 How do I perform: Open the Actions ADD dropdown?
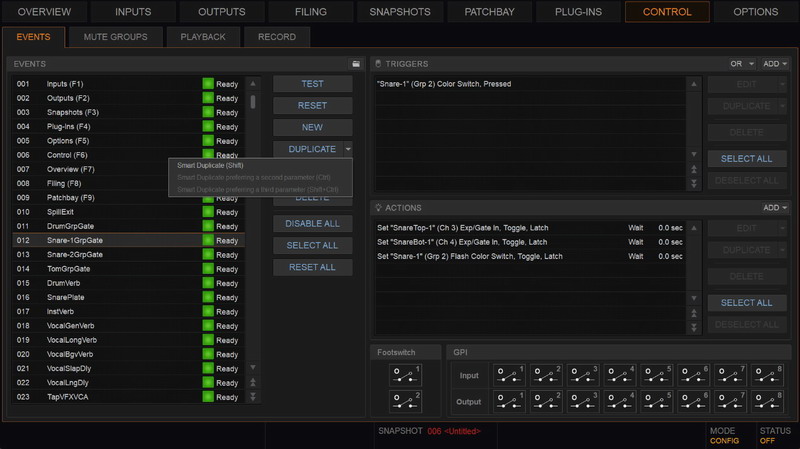[771, 208]
